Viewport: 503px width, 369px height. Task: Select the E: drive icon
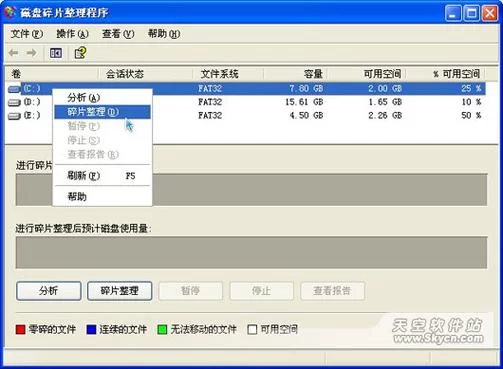tap(14, 116)
